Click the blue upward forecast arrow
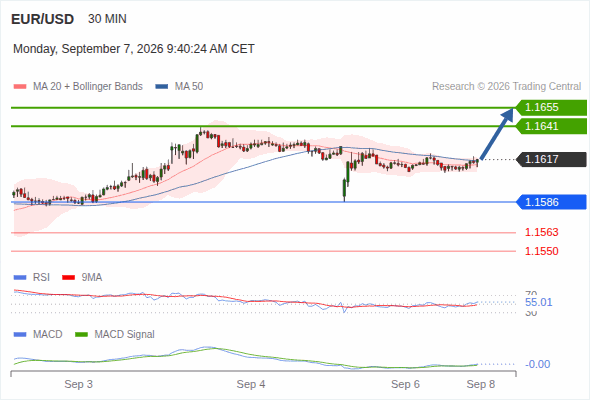Image resolution: width=590 pixels, height=400 pixels. click(497, 134)
